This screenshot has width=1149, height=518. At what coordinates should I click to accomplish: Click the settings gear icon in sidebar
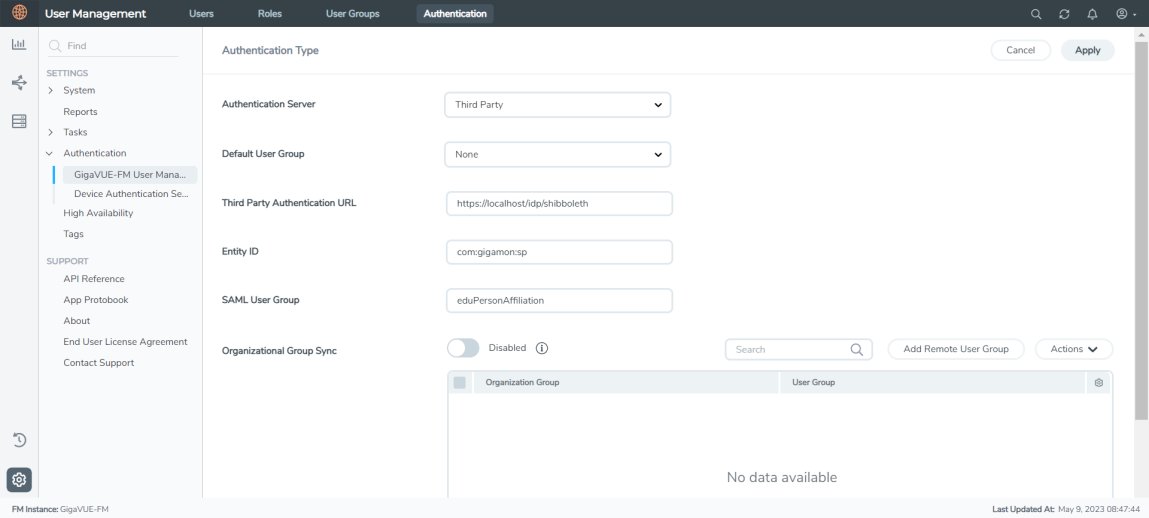click(x=19, y=480)
